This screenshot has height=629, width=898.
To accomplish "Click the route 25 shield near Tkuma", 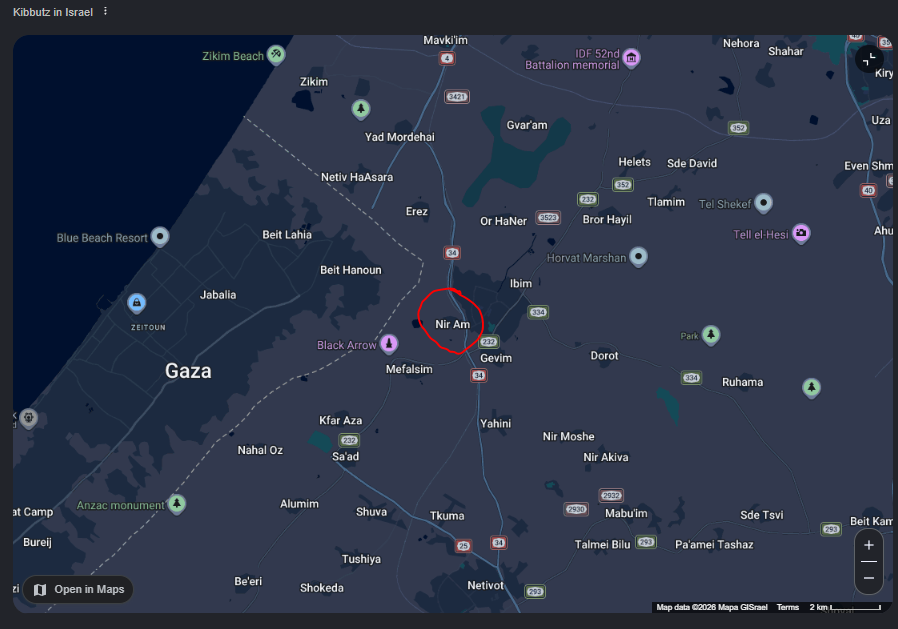I will (463, 546).
